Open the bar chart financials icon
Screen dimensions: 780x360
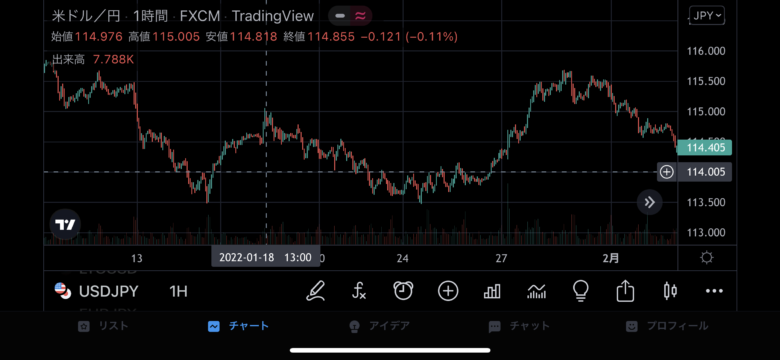pos(492,291)
